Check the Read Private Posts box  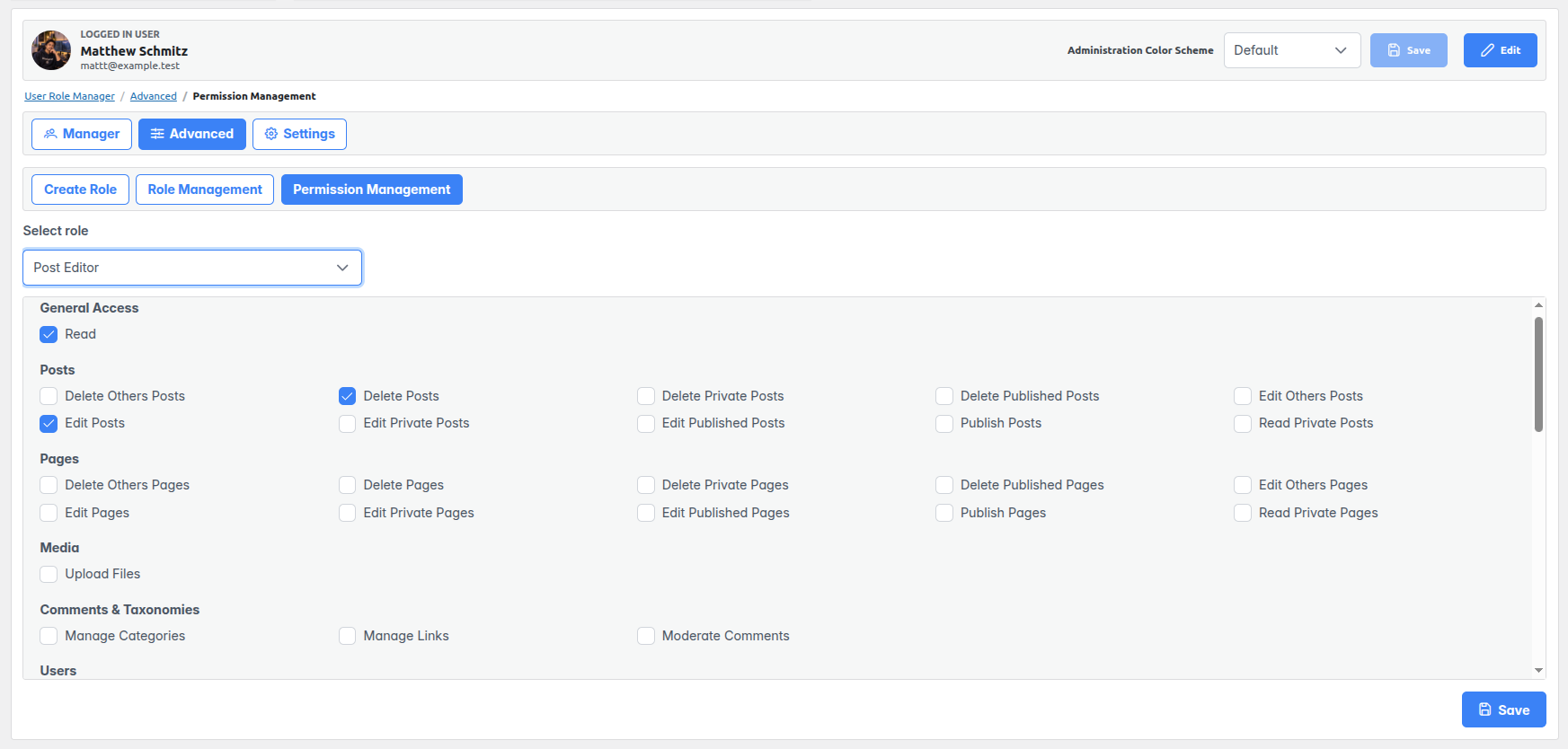pos(1242,423)
